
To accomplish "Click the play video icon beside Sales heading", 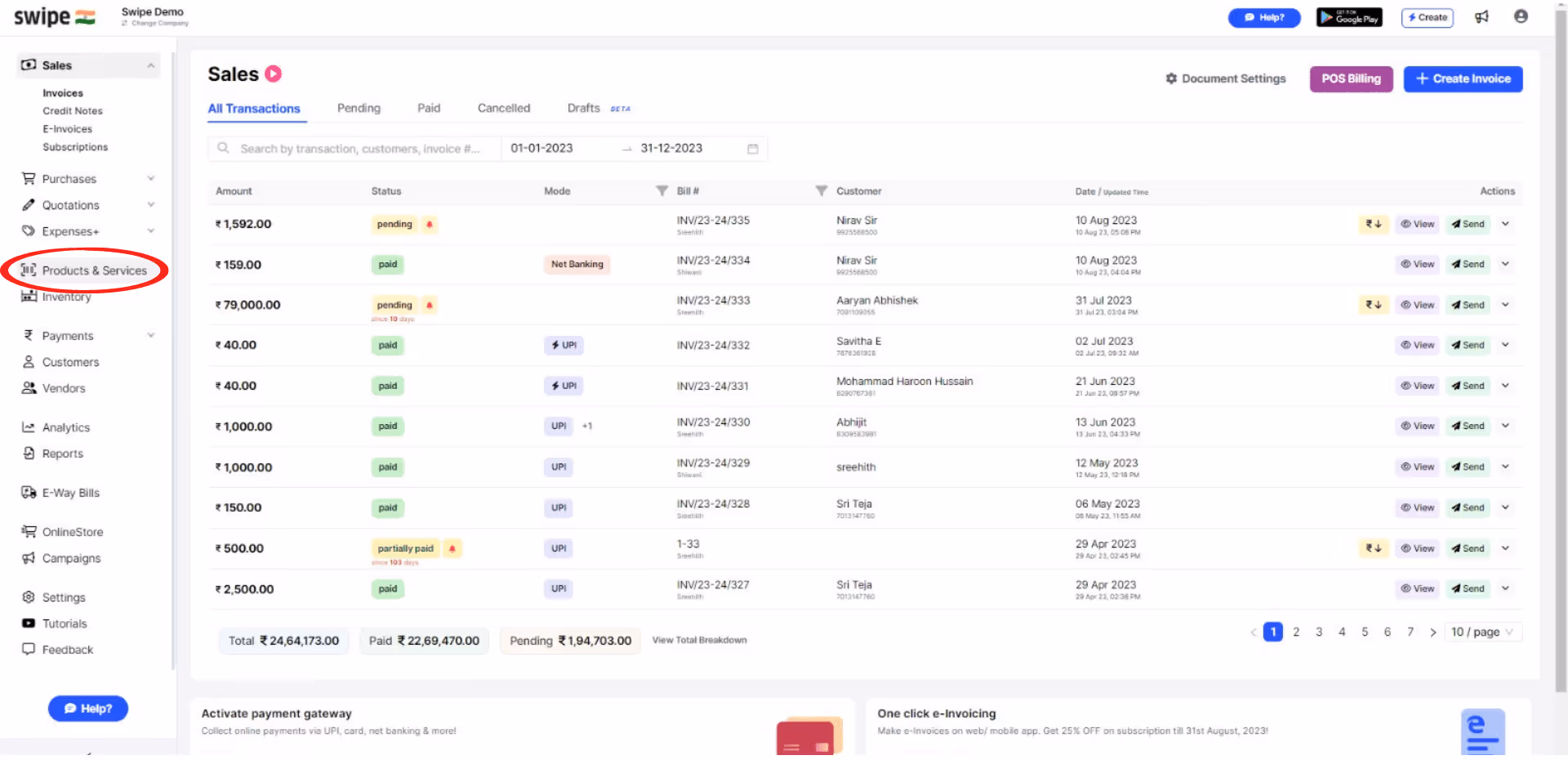I will (274, 74).
